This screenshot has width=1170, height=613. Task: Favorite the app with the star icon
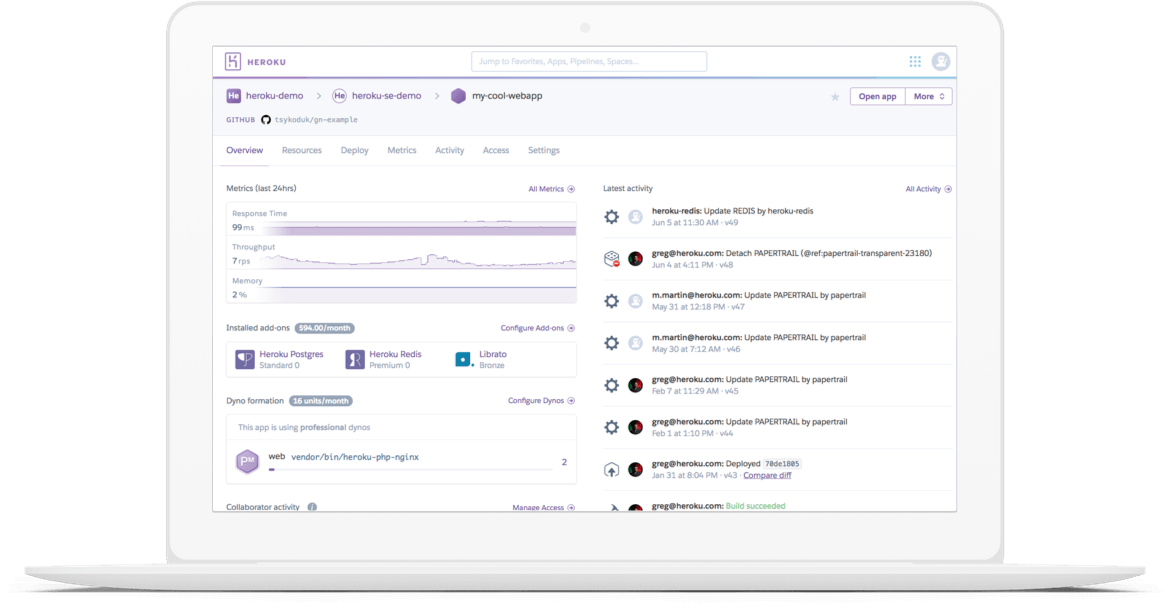click(835, 97)
